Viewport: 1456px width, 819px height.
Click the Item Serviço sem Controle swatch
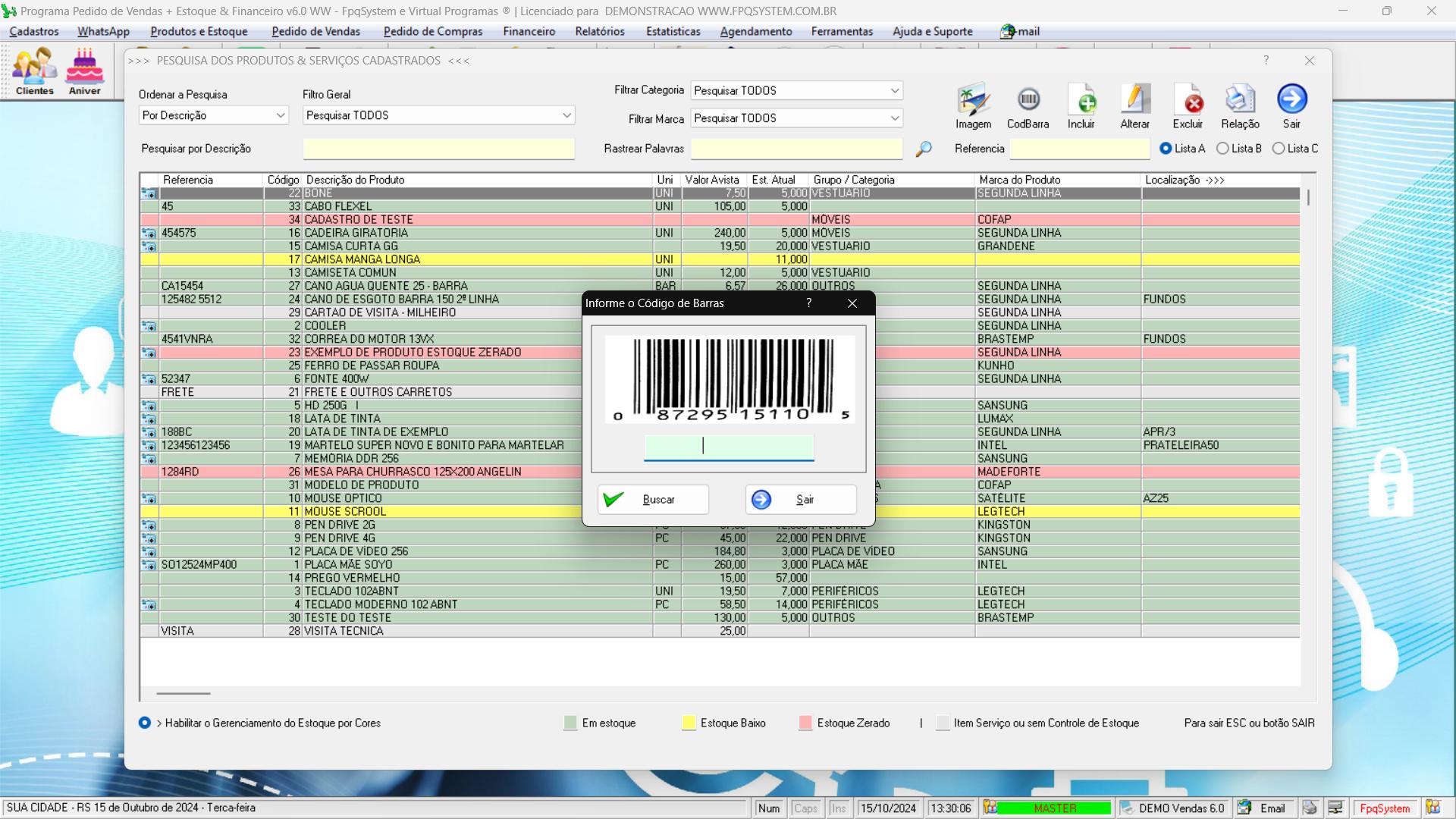[x=943, y=723]
